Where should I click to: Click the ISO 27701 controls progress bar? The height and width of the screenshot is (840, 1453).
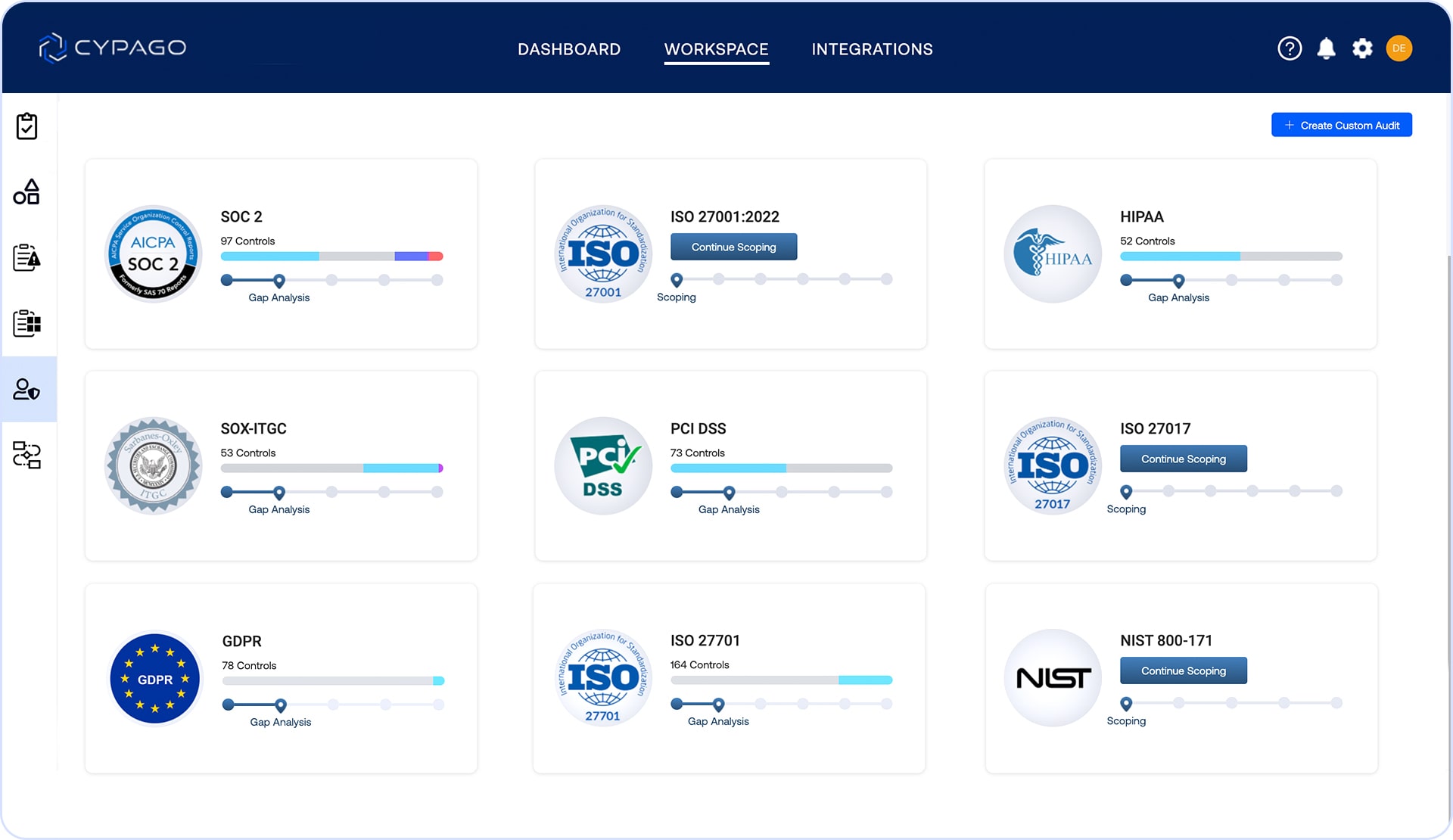[x=781, y=680]
